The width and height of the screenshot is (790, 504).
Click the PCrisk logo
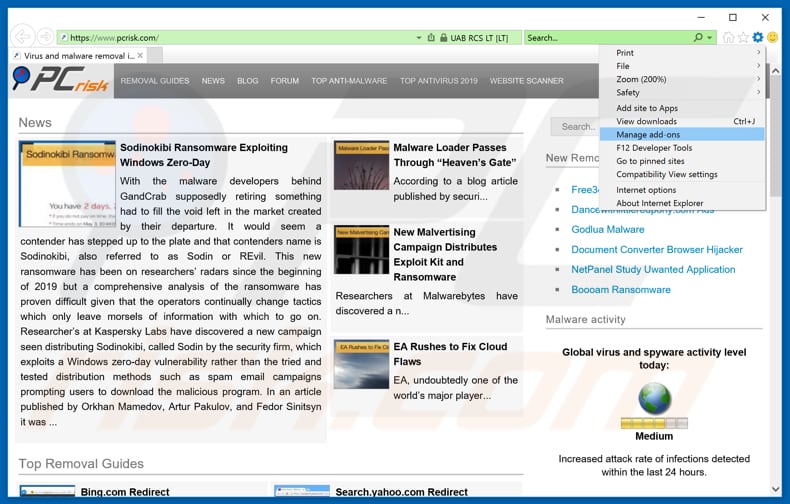pyautogui.click(x=60, y=80)
